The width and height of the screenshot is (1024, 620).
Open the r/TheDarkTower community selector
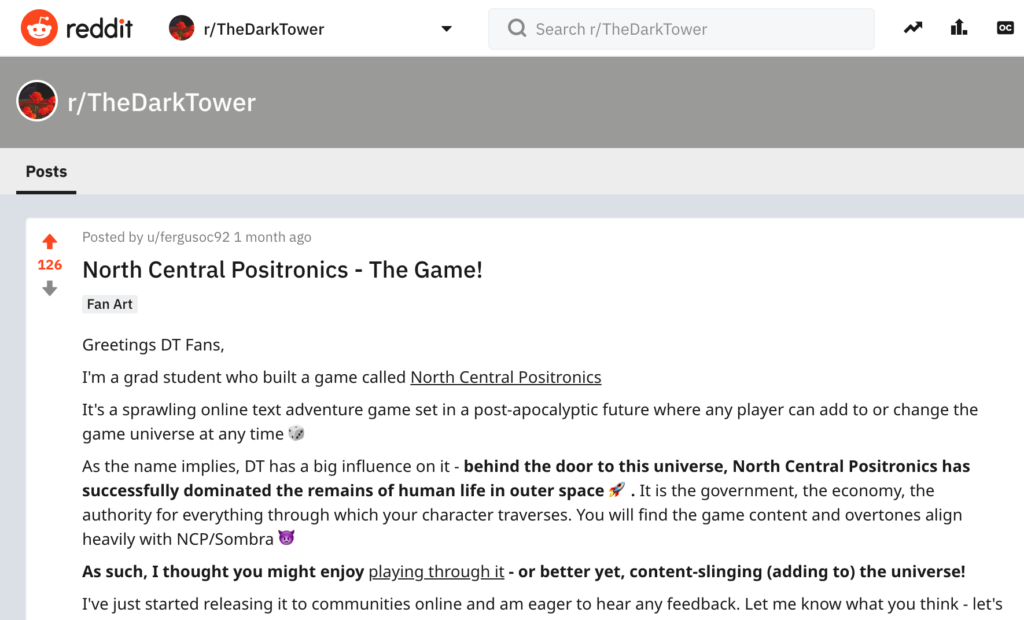click(x=264, y=29)
